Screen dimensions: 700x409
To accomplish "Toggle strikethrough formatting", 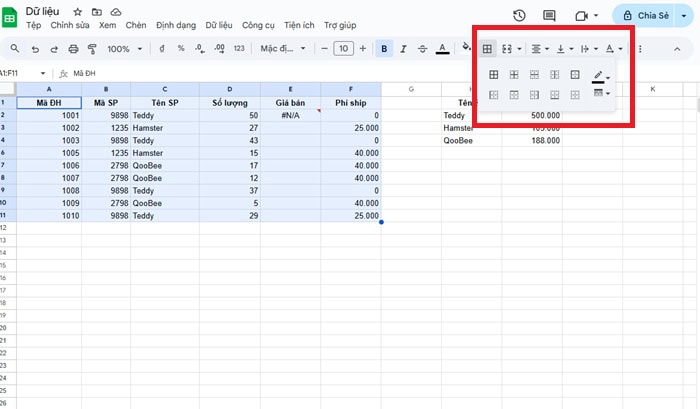I will pos(422,49).
